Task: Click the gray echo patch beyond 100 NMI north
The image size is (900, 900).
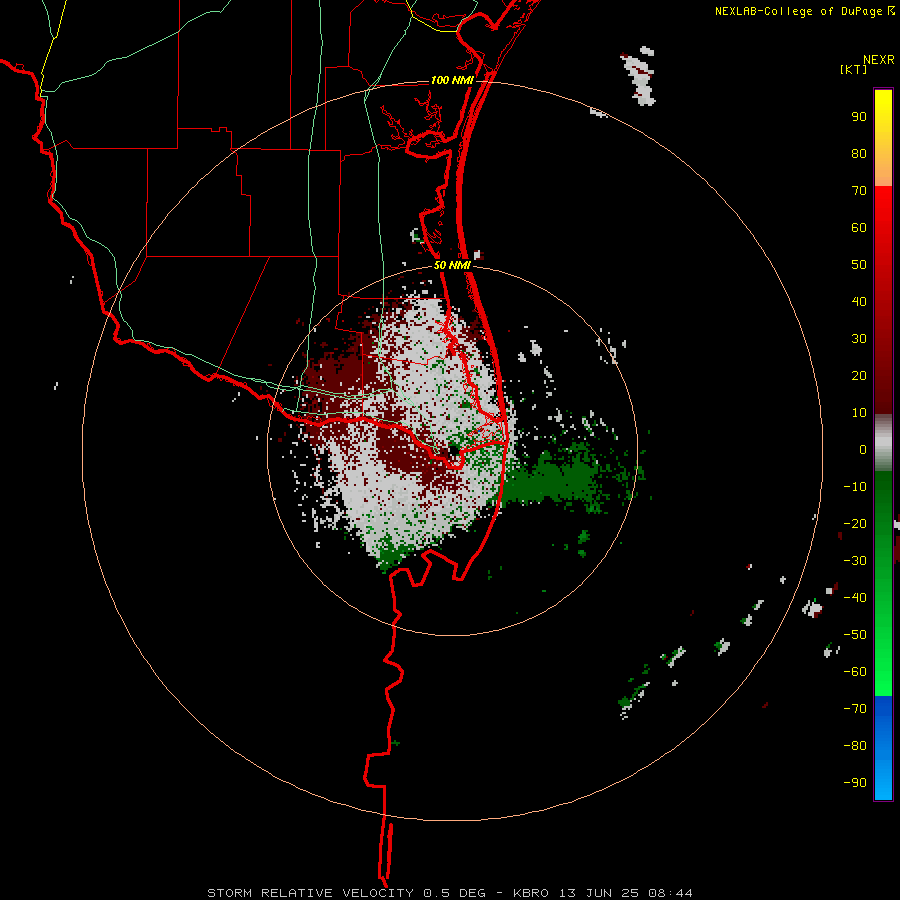Action: (x=640, y=75)
